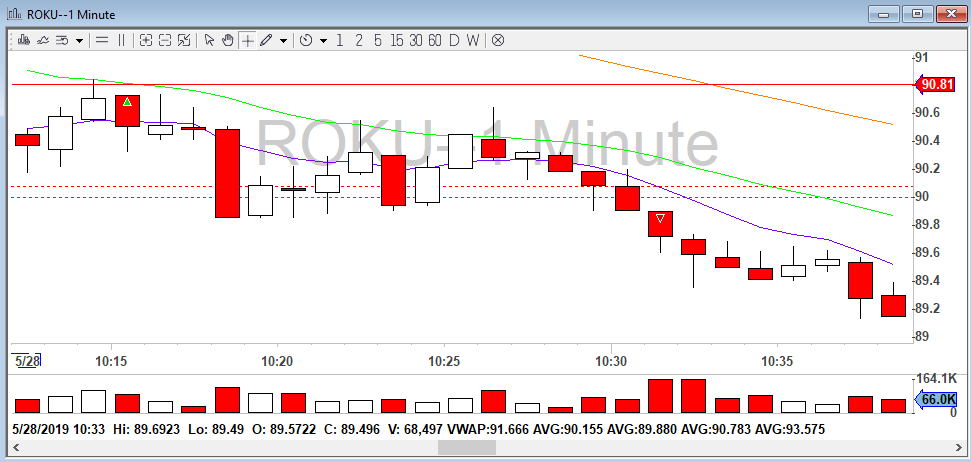Select the arrow pointer tool
The image size is (971, 462).
[209, 41]
